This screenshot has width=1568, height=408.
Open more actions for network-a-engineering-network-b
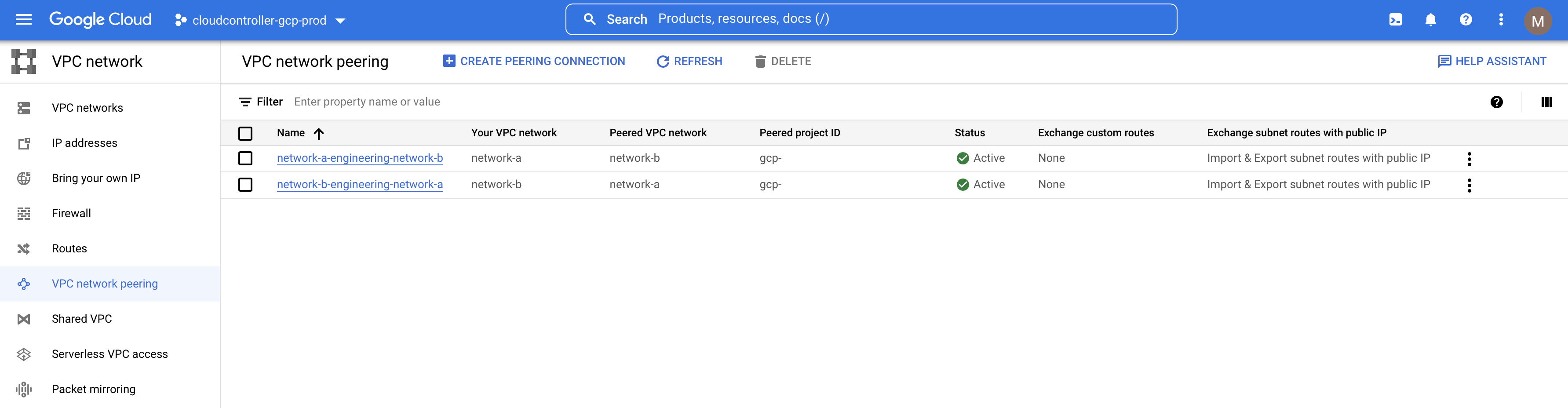click(x=1469, y=159)
